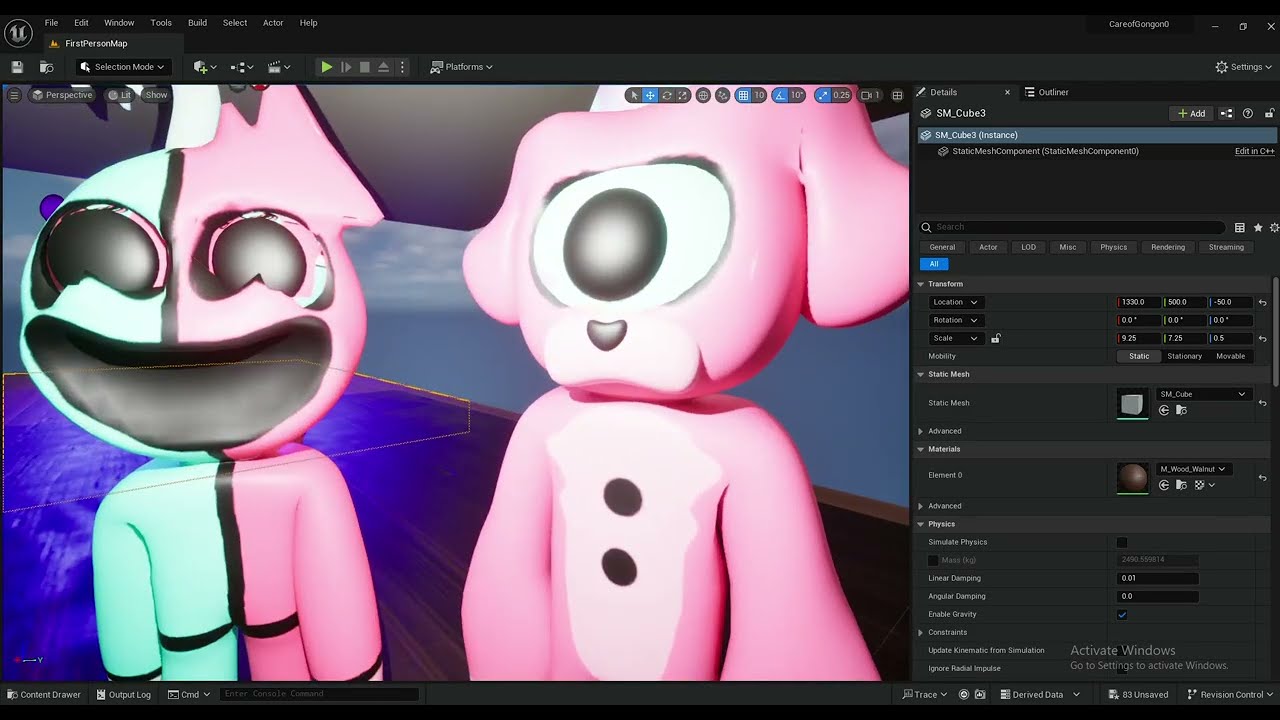Toggle scale snapping icon
The image size is (1280, 720).
(x=822, y=95)
